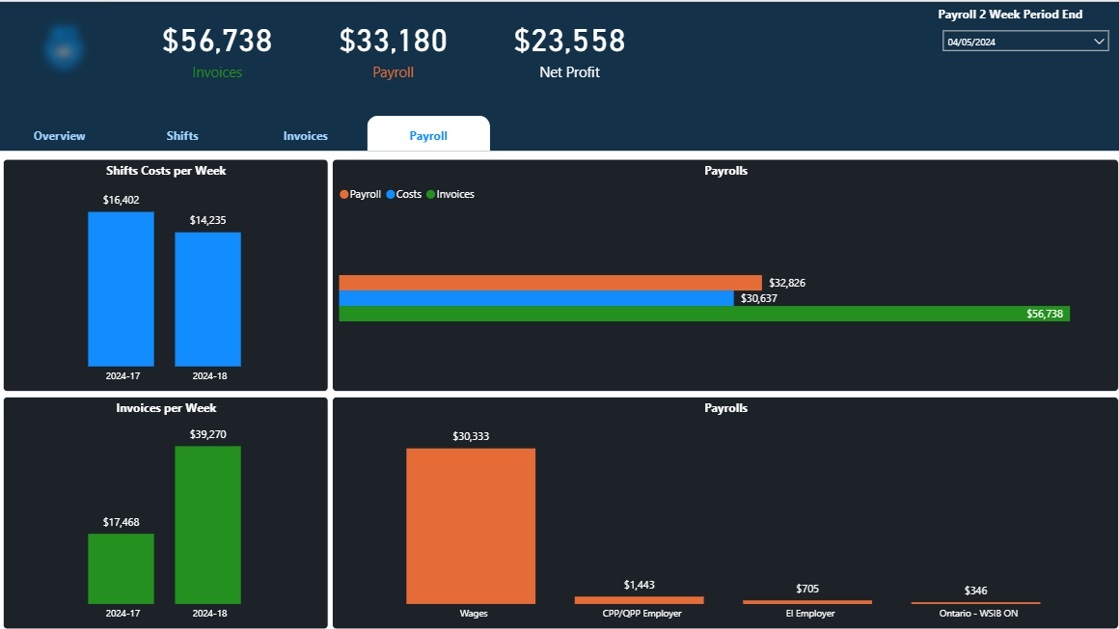The height and width of the screenshot is (629, 1119).
Task: Select the active Payroll tab
Action: 428,136
